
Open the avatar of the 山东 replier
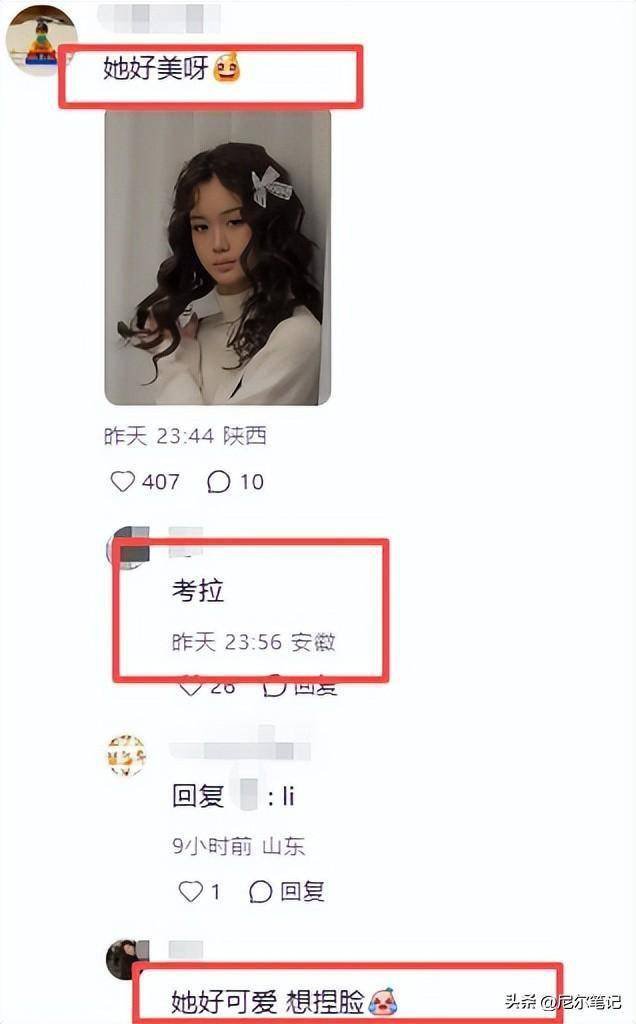click(x=127, y=755)
